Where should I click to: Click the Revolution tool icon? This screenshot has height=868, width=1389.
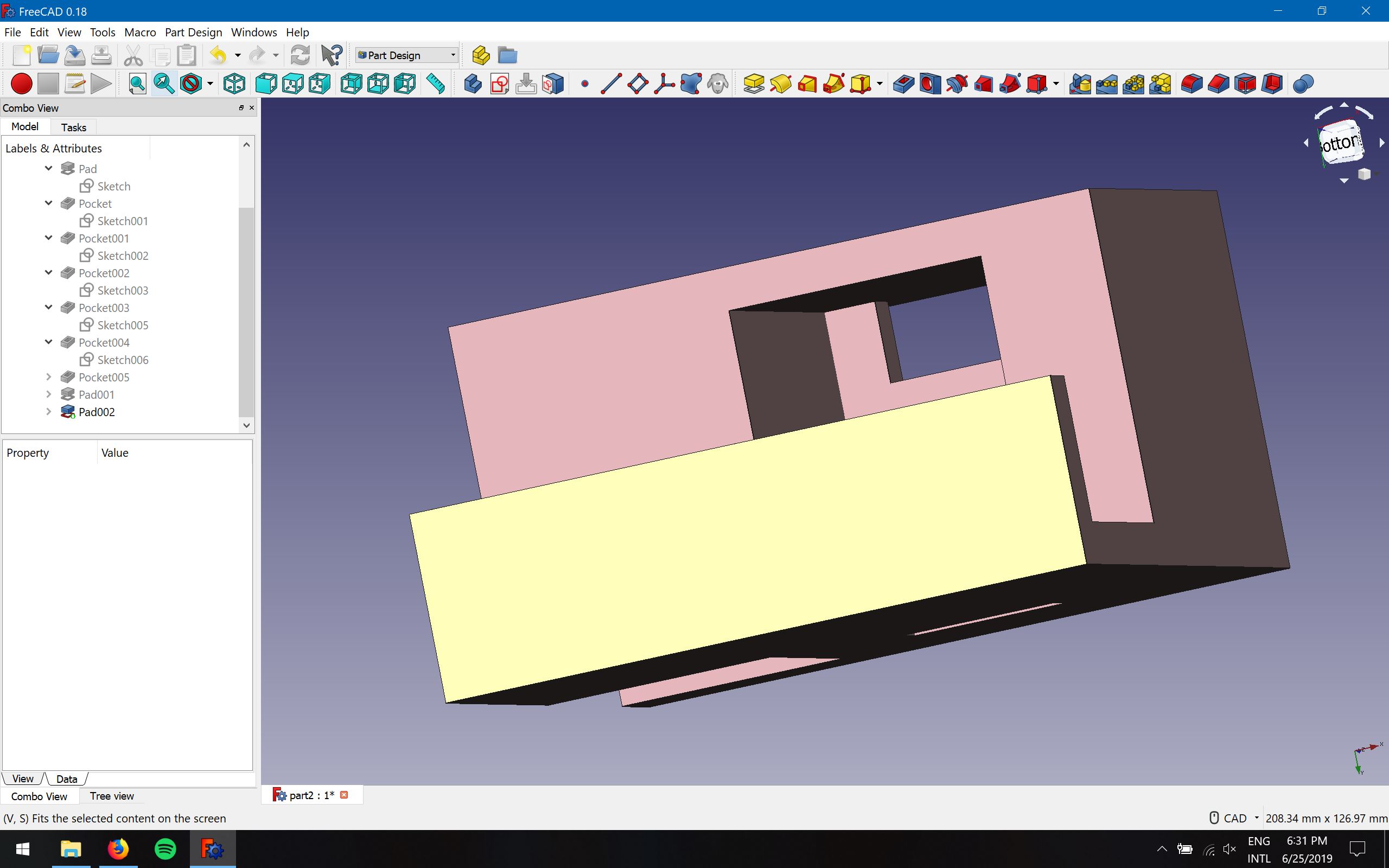pos(781,84)
